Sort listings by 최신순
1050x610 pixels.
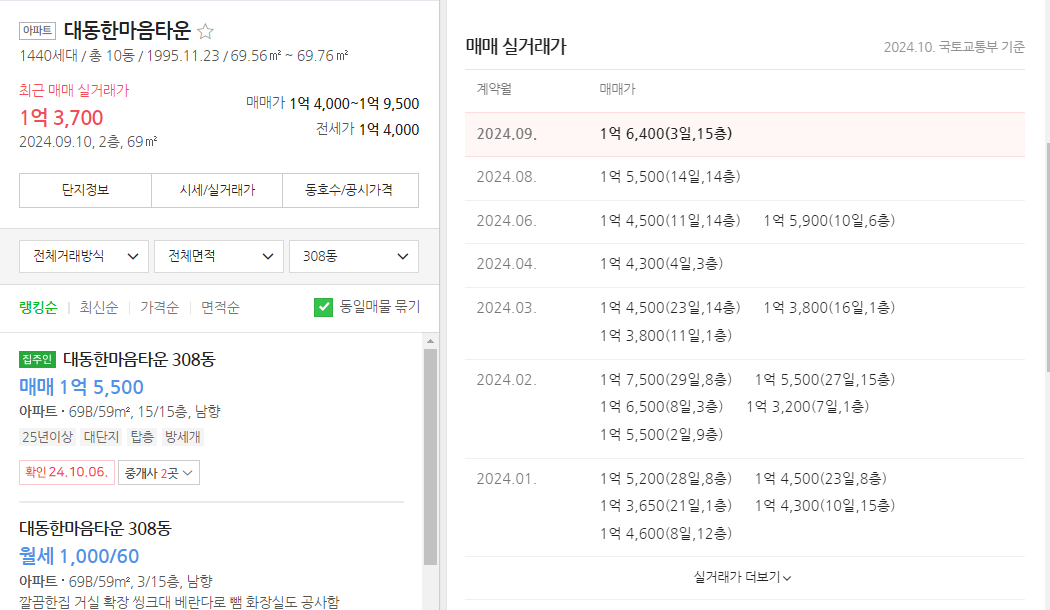coord(98,307)
